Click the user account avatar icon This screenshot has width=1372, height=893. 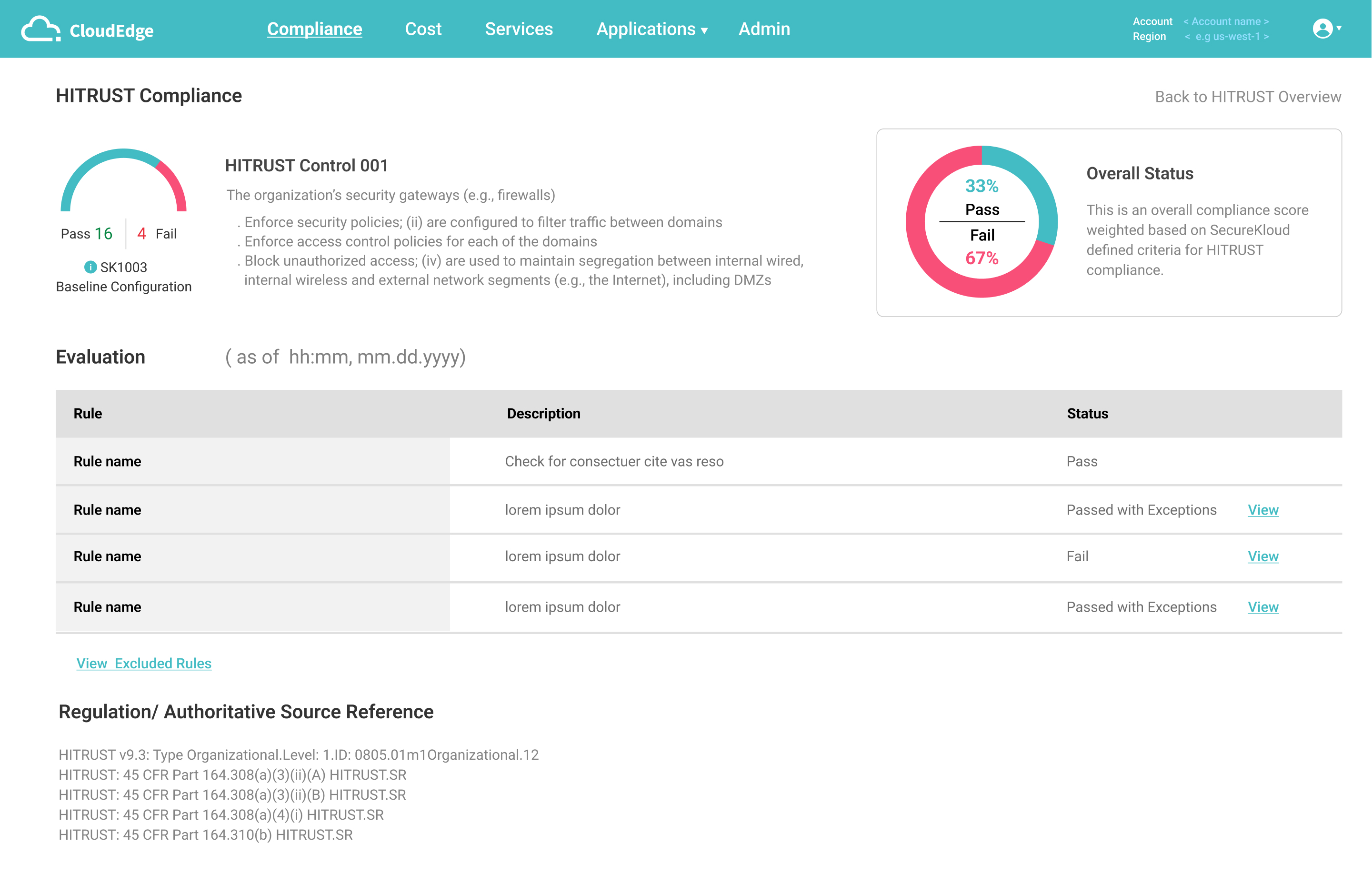[1322, 28]
